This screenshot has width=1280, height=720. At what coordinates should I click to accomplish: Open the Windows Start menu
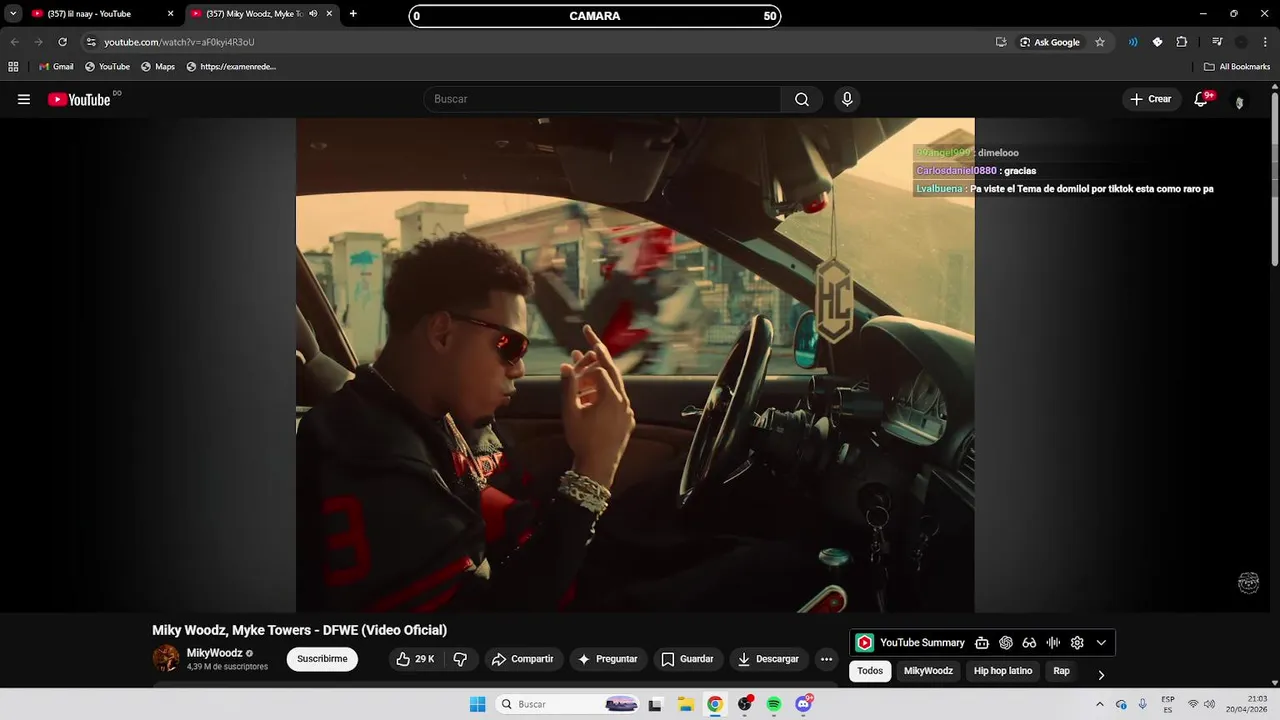477,704
